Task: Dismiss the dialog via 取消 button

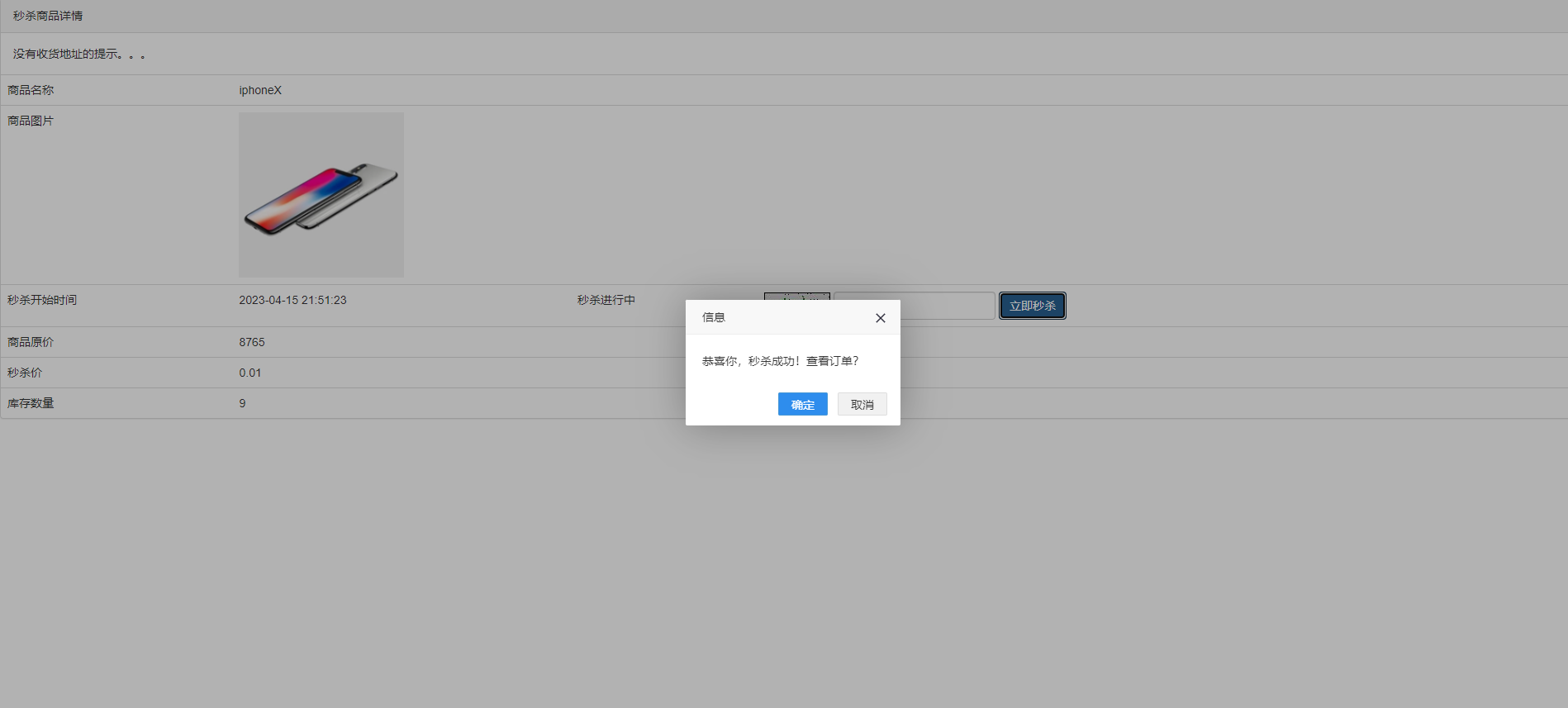Action: click(862, 404)
